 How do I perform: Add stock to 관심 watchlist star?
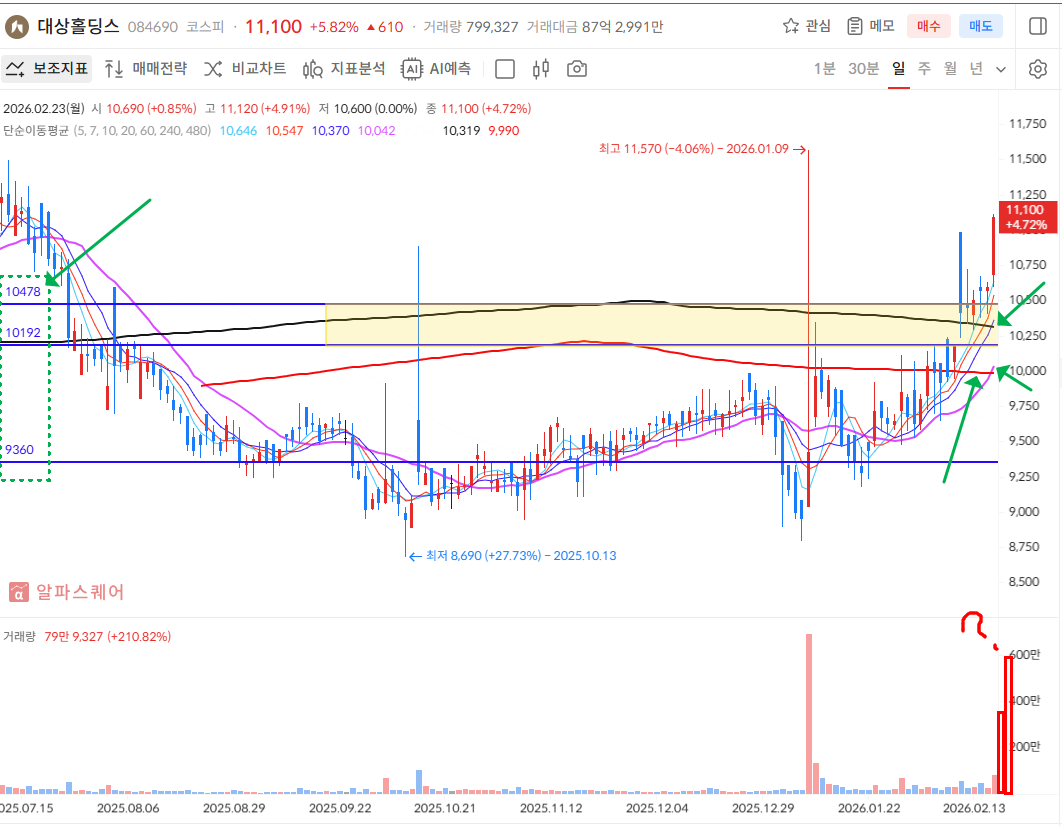coord(806,26)
